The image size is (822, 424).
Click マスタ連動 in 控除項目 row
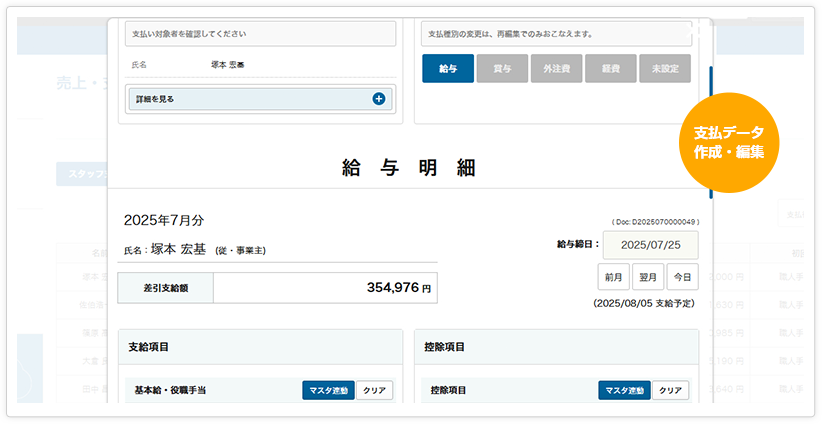pyautogui.click(x=624, y=390)
